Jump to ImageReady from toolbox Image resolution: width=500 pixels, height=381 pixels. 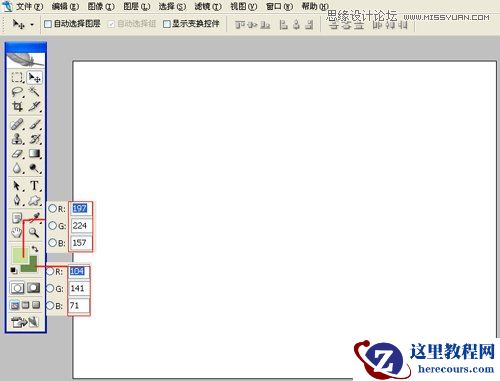point(25,322)
